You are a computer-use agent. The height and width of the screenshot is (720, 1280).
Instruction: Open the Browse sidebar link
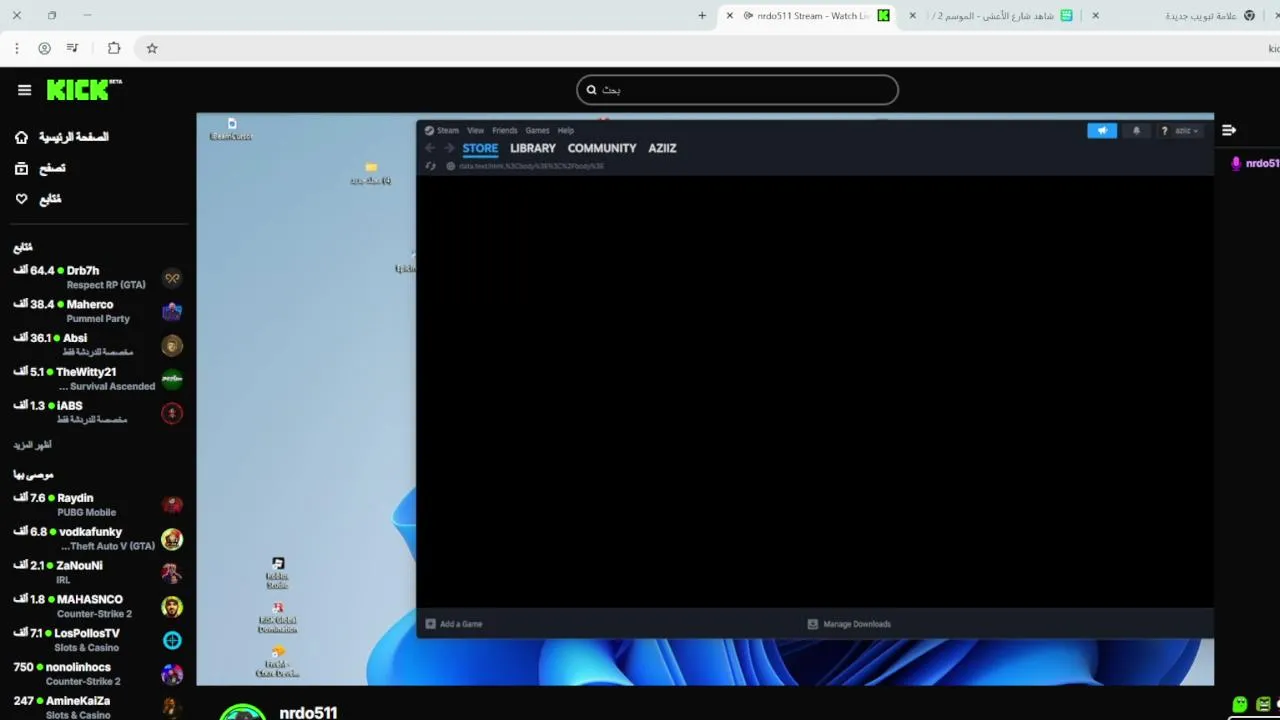pyautogui.click(x=40, y=168)
